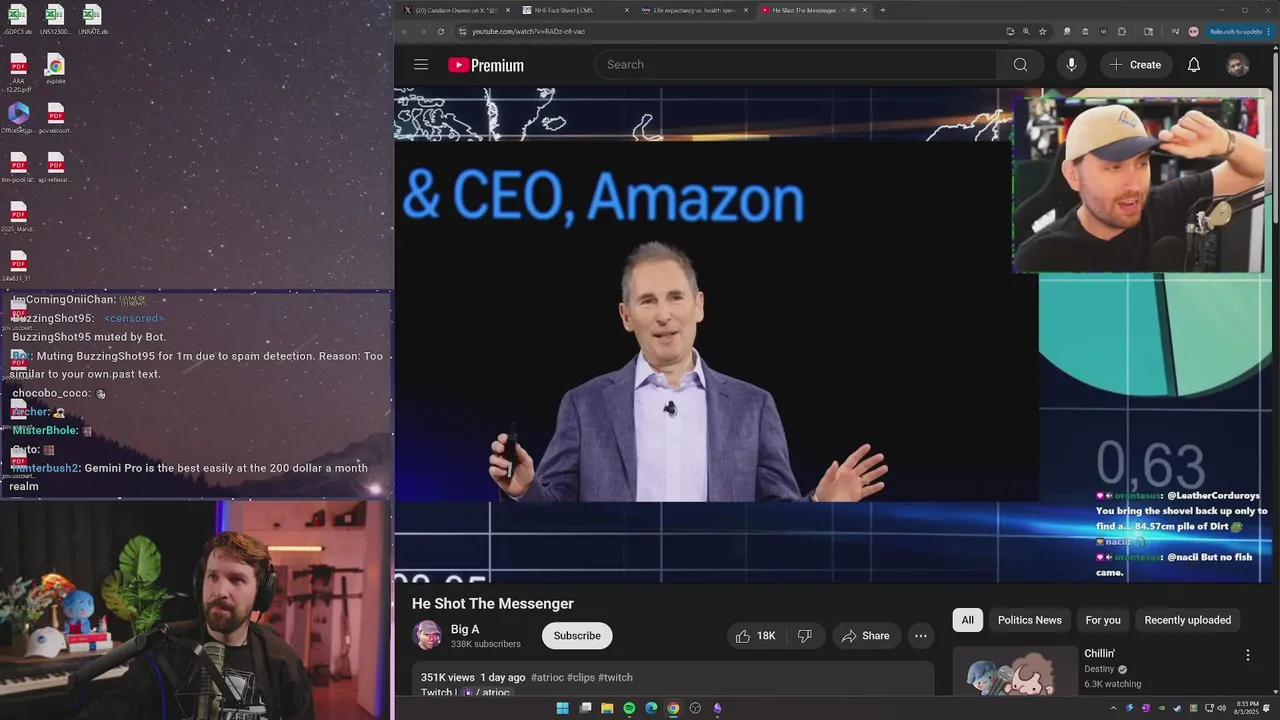1280x720 pixels.
Task: Open the GDPC1.xls desktop file
Action: click(18, 20)
